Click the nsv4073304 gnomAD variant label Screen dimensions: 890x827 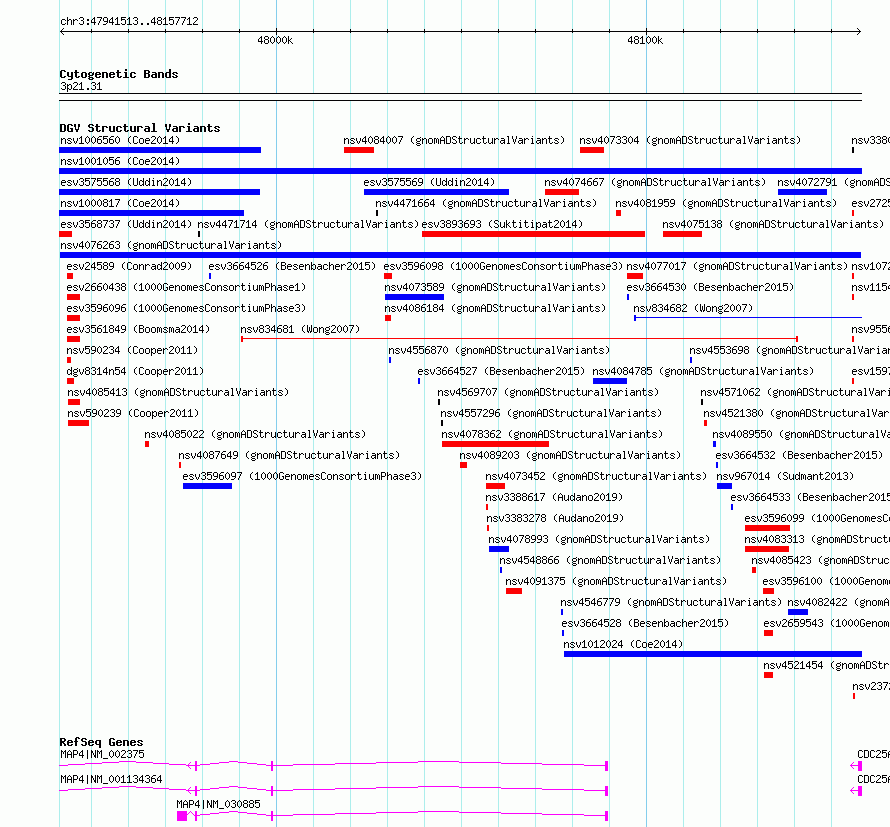[x=690, y=140]
